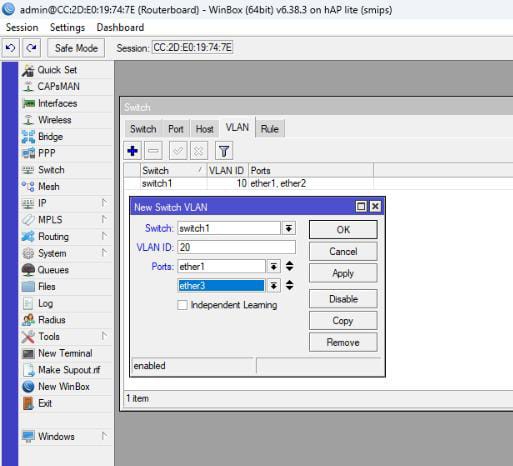Click the blue plus add button

tap(133, 151)
